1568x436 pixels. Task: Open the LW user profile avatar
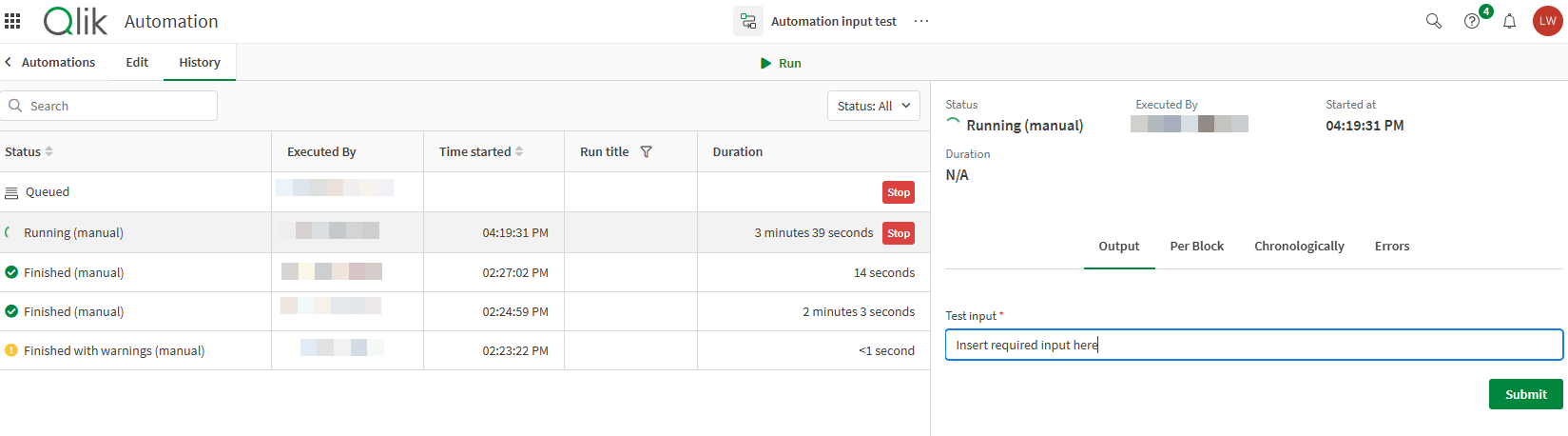point(1548,21)
